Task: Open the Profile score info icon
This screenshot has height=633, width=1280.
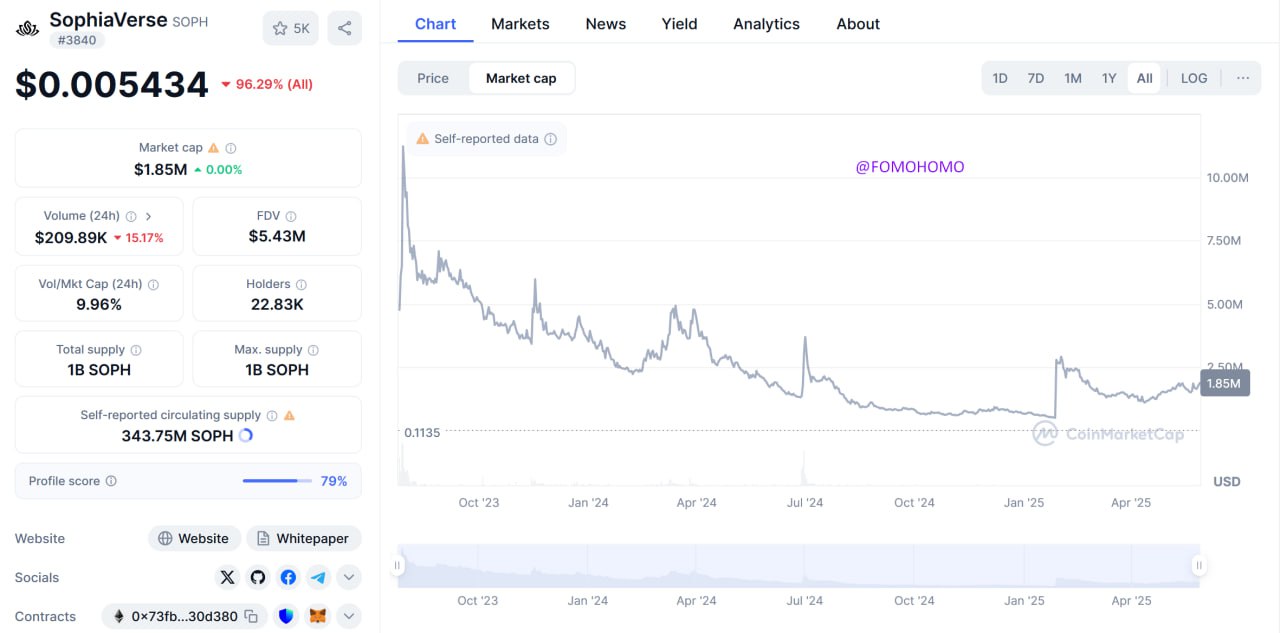Action: coord(111,481)
